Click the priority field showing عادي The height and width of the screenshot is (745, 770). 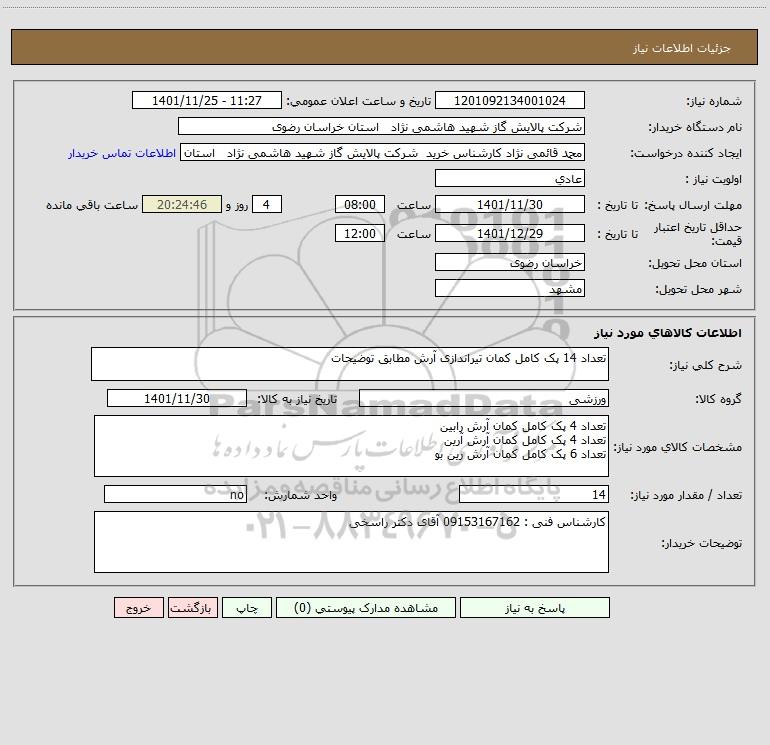pyautogui.click(x=510, y=178)
